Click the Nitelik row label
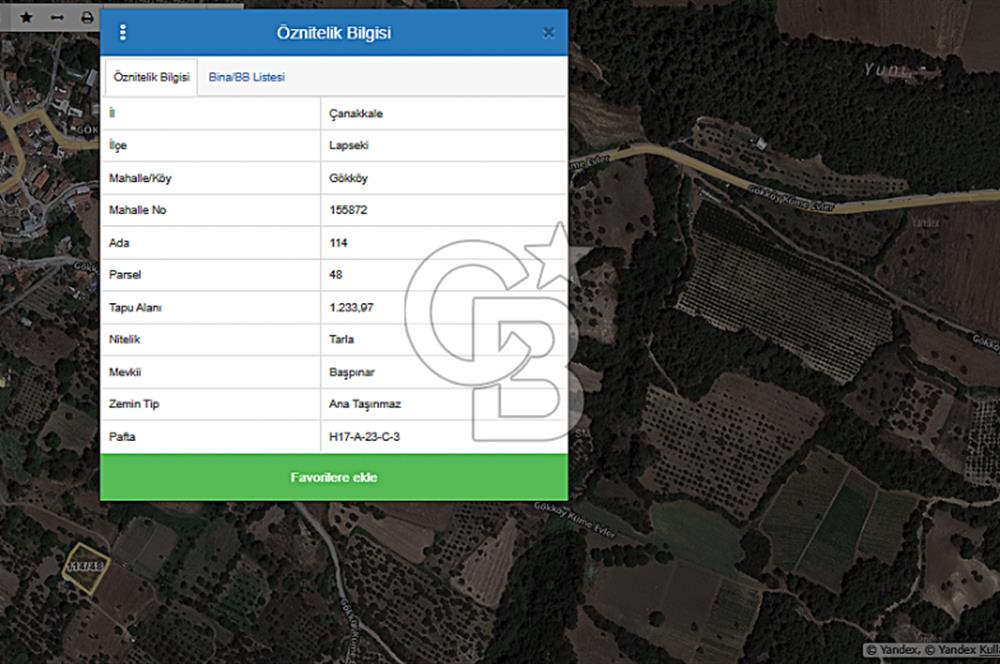The height and width of the screenshot is (664, 1000). [x=124, y=339]
